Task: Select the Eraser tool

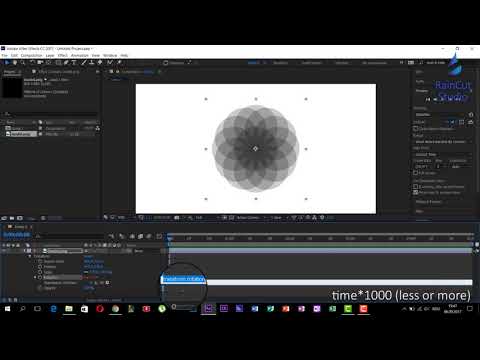Action: tap(100, 63)
